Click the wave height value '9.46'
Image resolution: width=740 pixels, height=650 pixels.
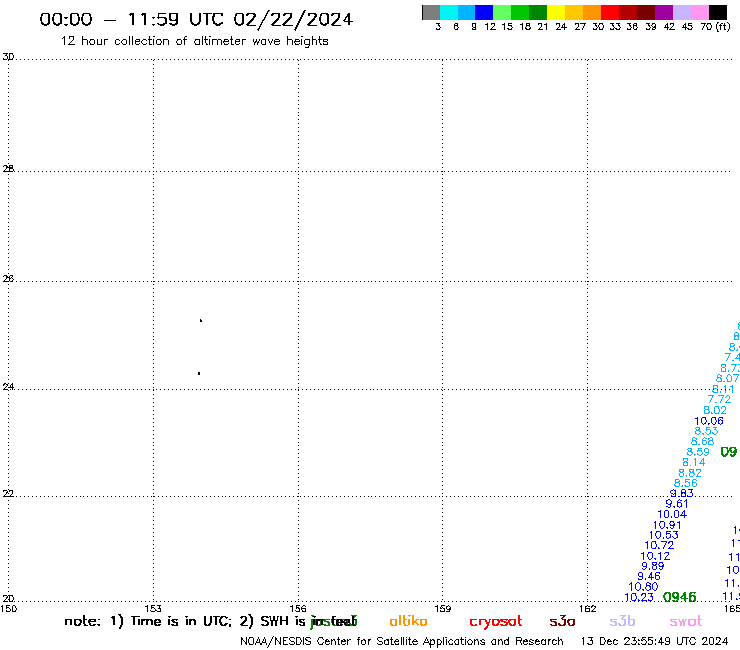(649, 576)
